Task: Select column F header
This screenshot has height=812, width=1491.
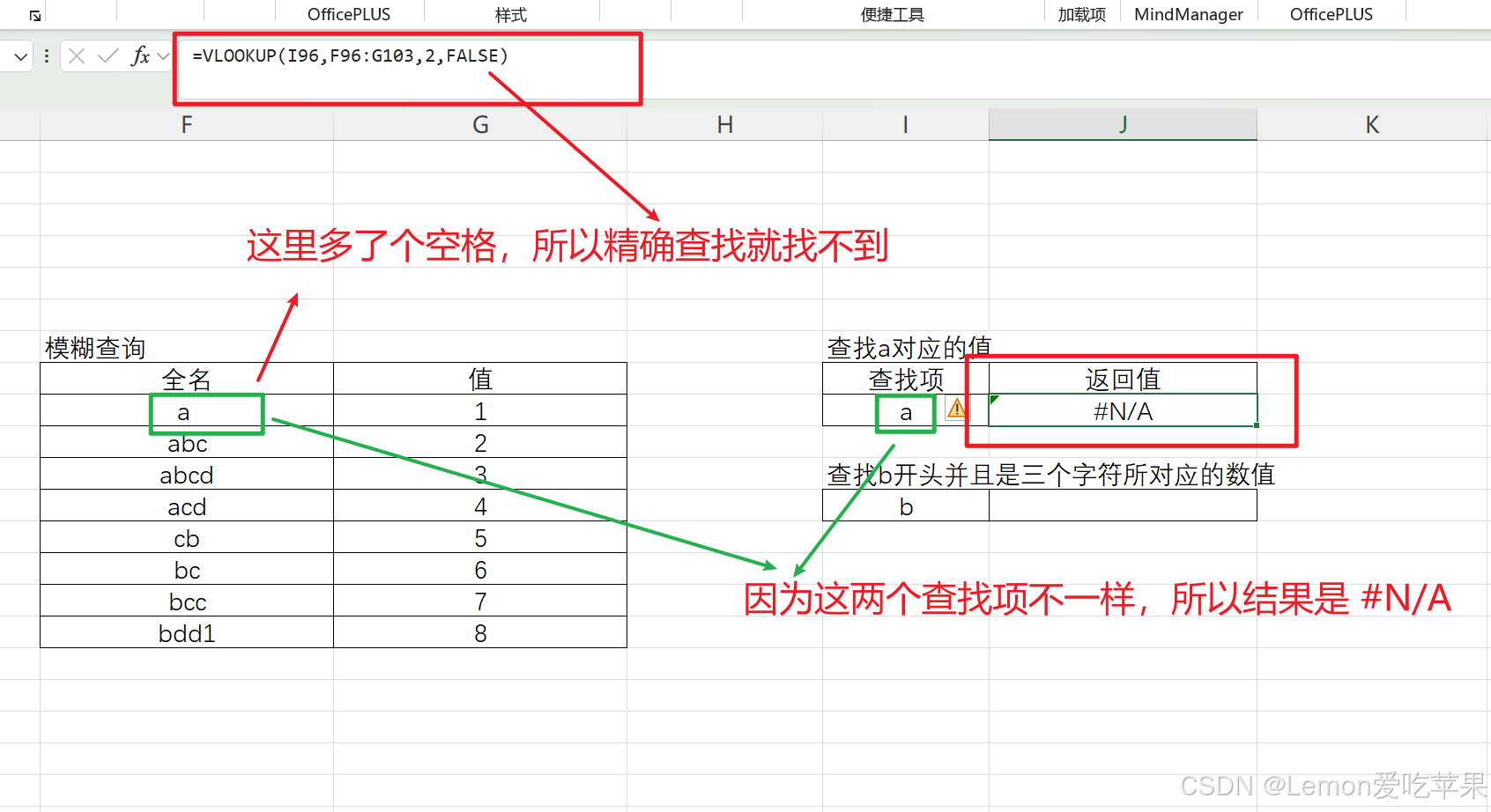Action: point(187,125)
